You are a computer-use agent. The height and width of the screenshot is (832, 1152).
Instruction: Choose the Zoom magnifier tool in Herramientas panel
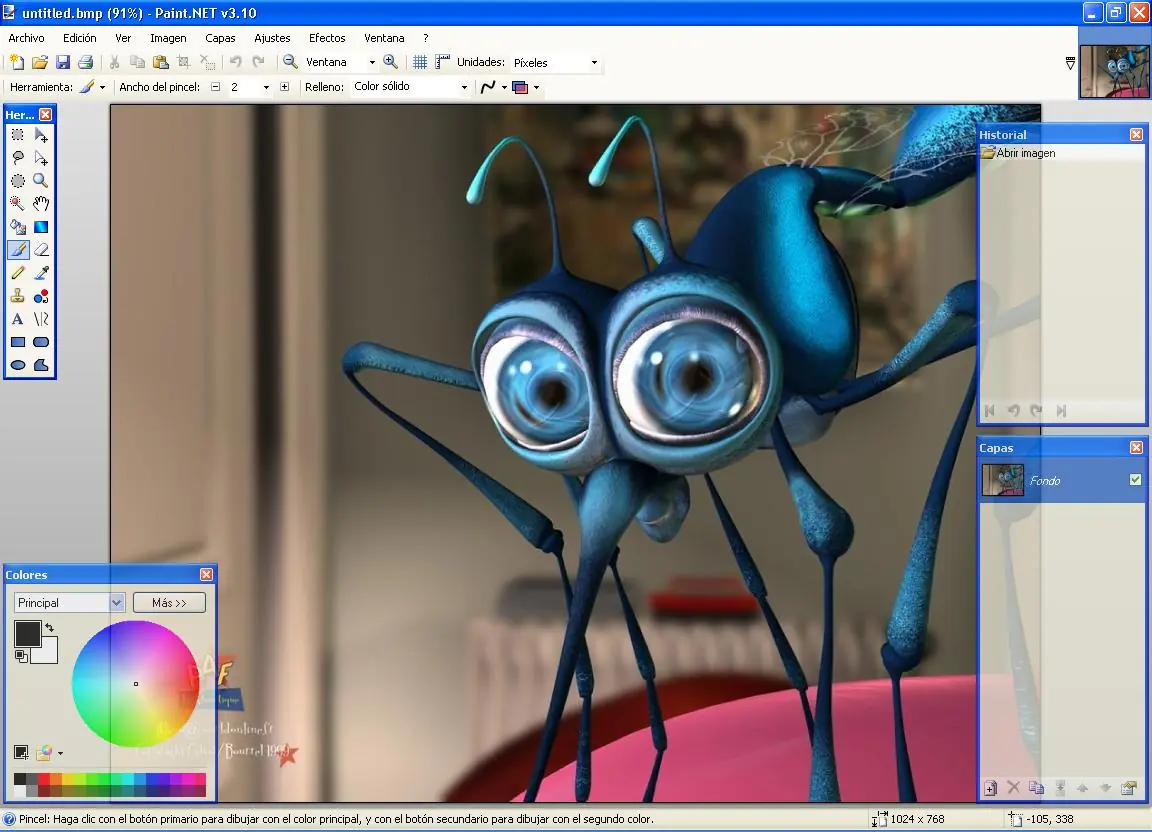[41, 181]
